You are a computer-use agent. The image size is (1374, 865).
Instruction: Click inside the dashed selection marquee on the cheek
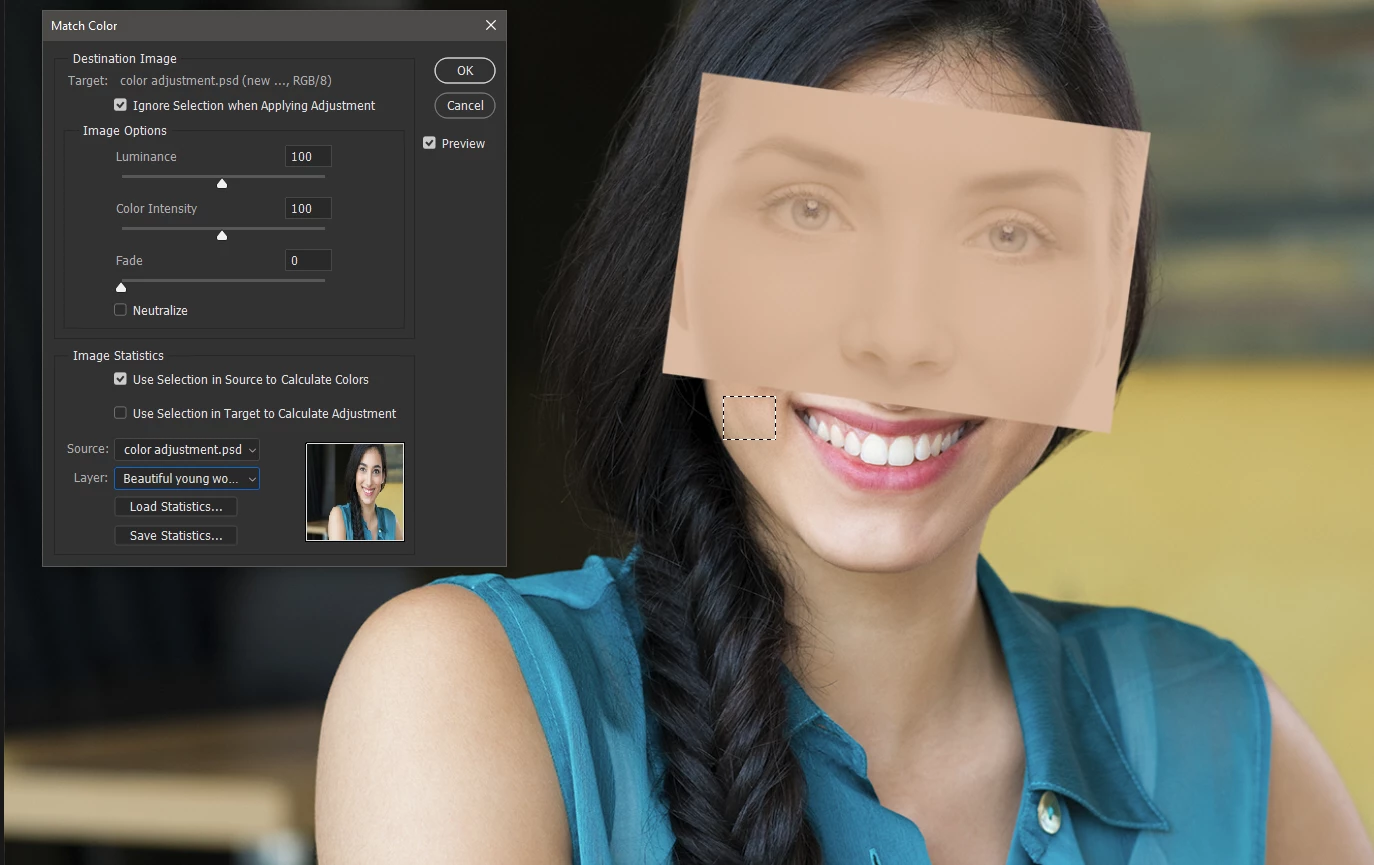point(749,418)
